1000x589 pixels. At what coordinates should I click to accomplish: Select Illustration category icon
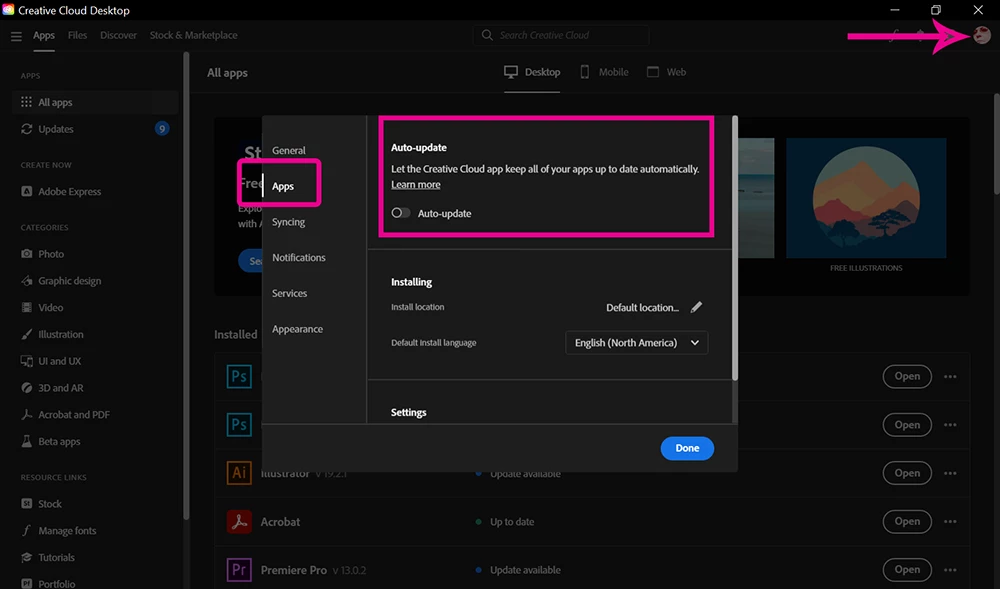click(27, 334)
